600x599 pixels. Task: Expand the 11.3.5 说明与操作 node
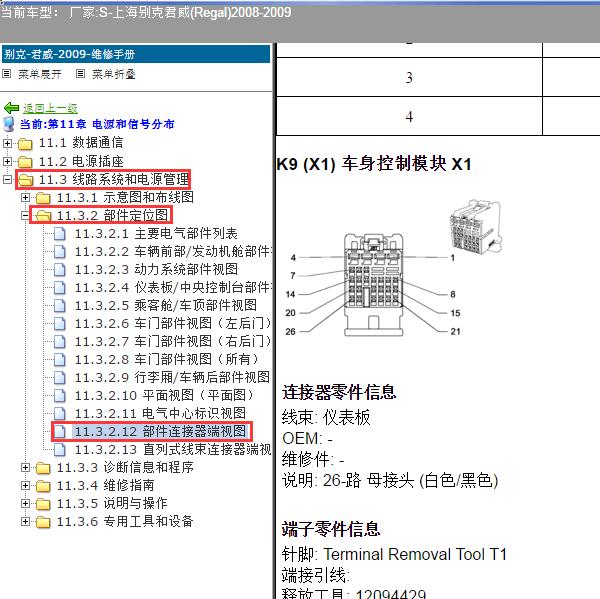tap(25, 503)
